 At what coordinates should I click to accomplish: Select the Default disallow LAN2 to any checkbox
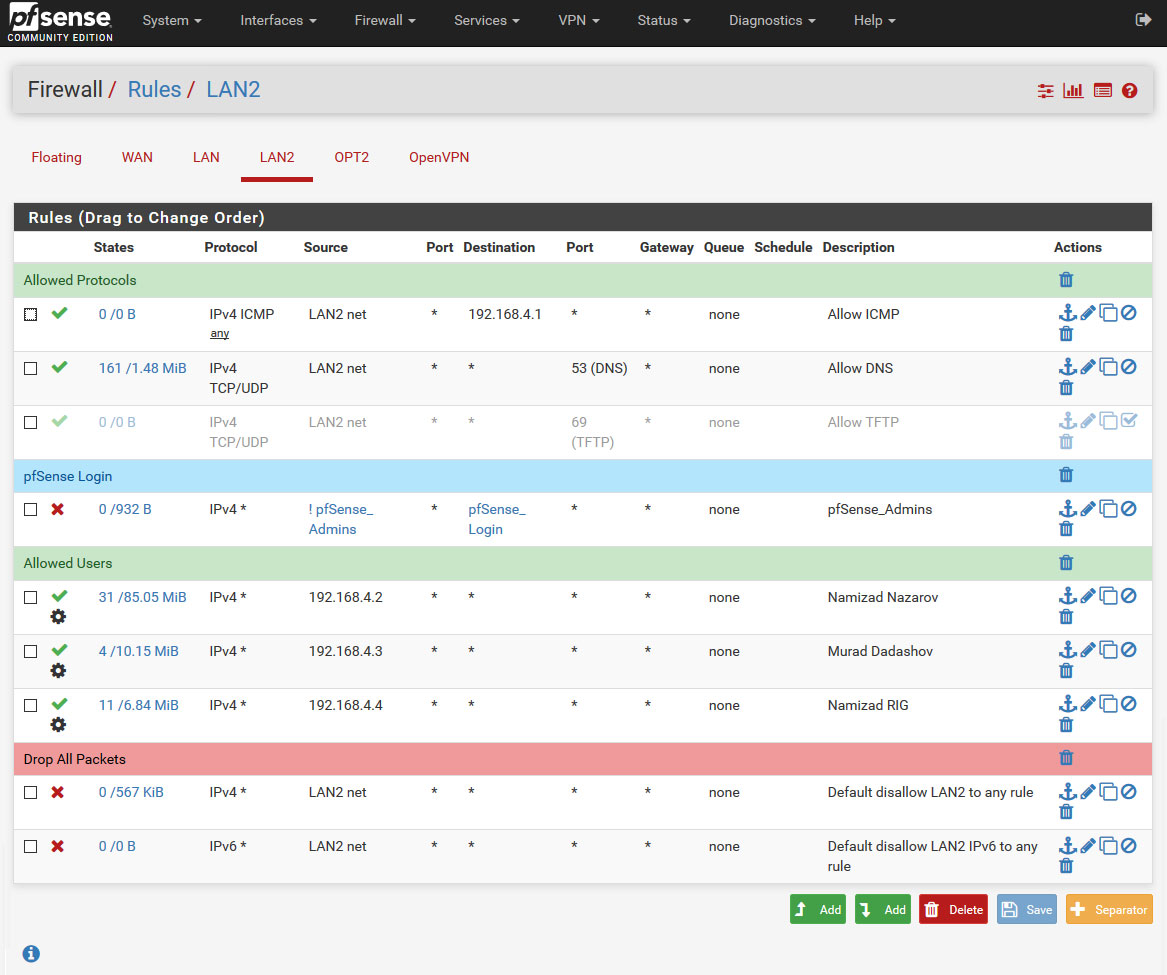31,793
